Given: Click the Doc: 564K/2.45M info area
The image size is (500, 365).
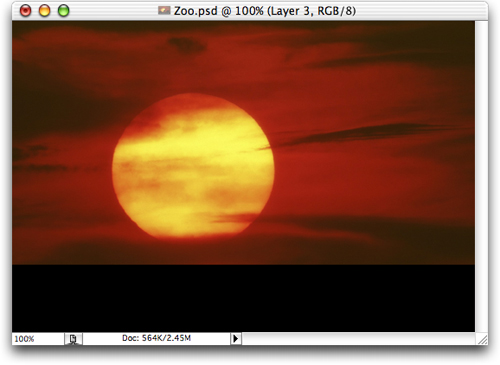Looking at the screenshot, I should pyautogui.click(x=157, y=338).
